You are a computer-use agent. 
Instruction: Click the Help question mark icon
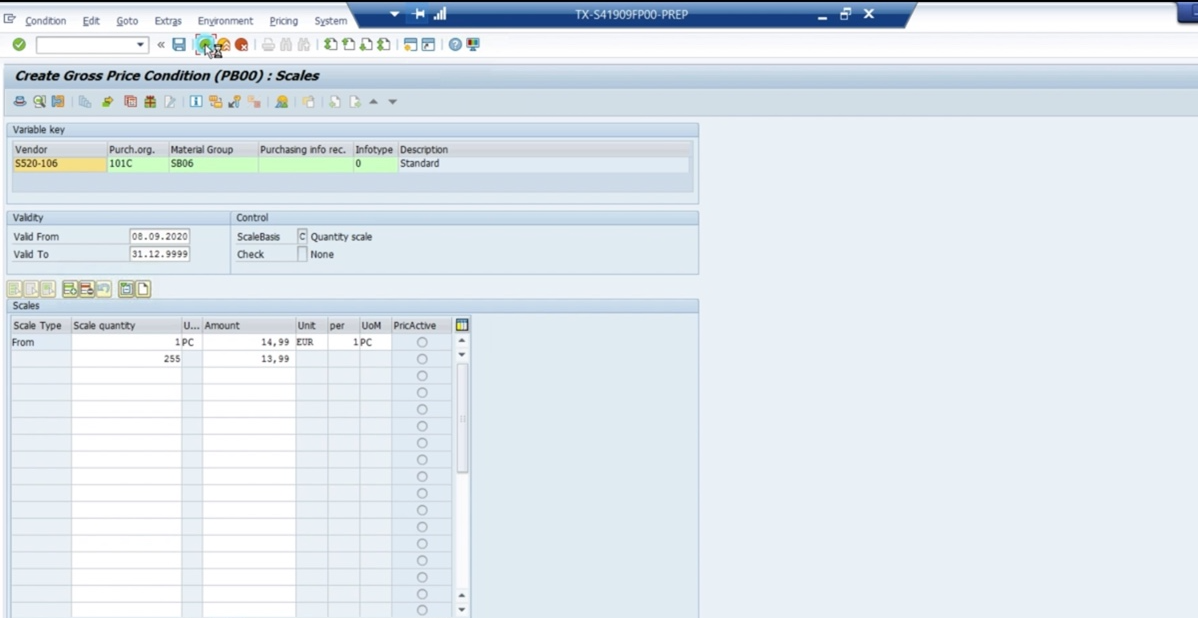tap(455, 45)
